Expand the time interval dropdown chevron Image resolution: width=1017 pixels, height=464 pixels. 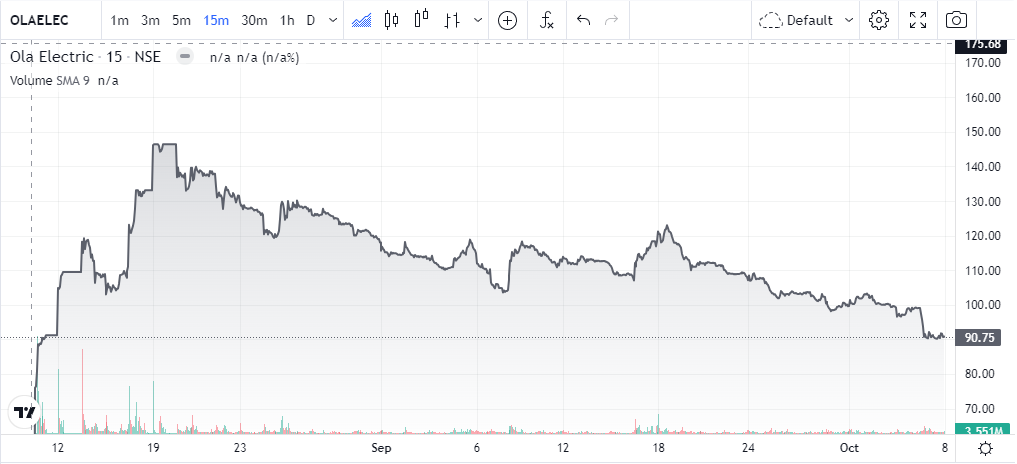[331, 20]
